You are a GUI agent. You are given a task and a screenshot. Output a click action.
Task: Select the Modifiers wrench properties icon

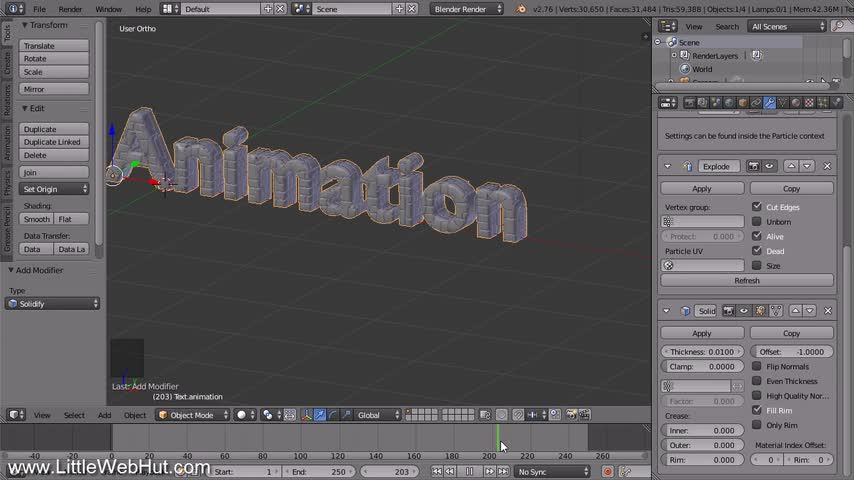770,102
